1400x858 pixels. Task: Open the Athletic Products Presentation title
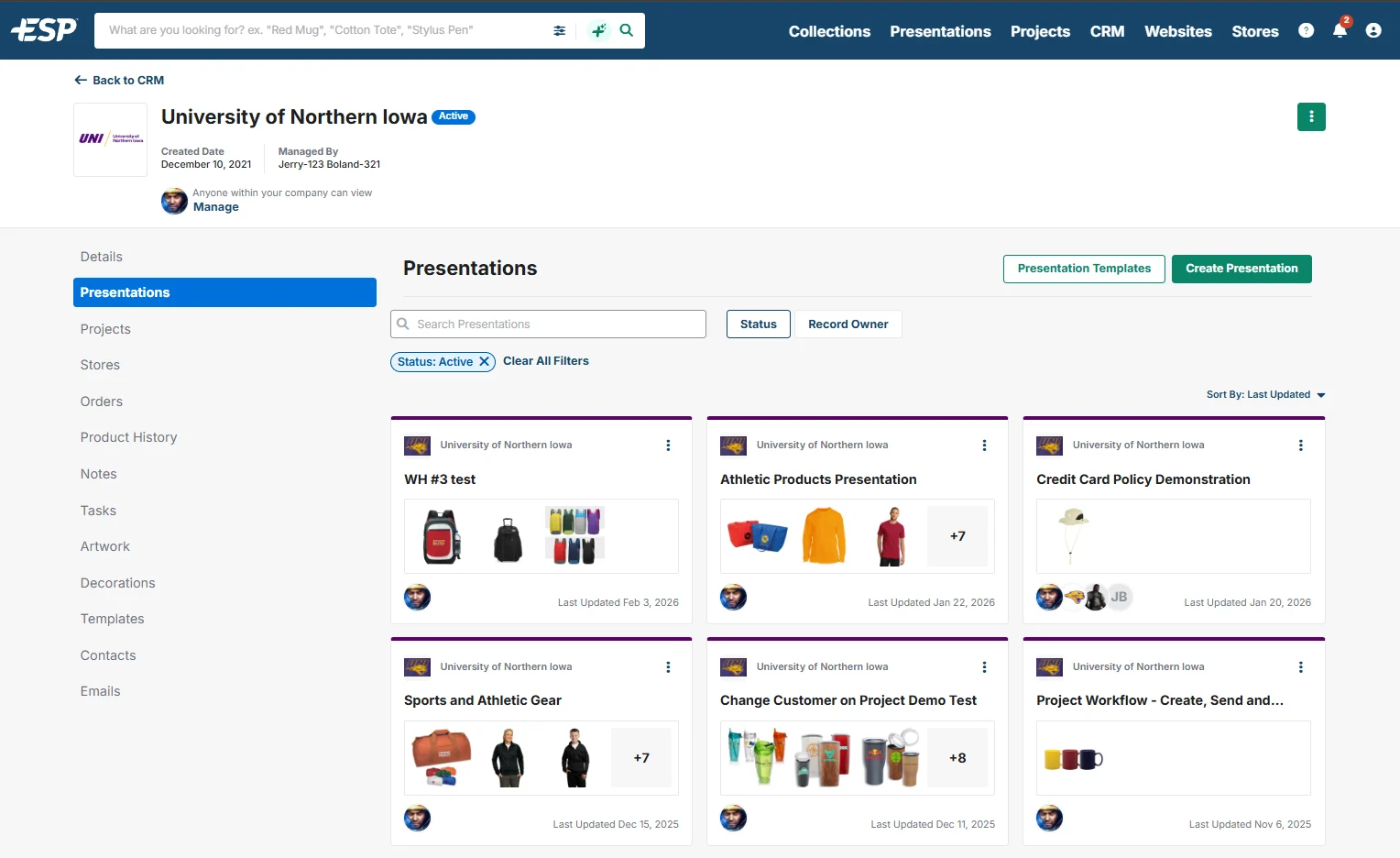pos(818,479)
